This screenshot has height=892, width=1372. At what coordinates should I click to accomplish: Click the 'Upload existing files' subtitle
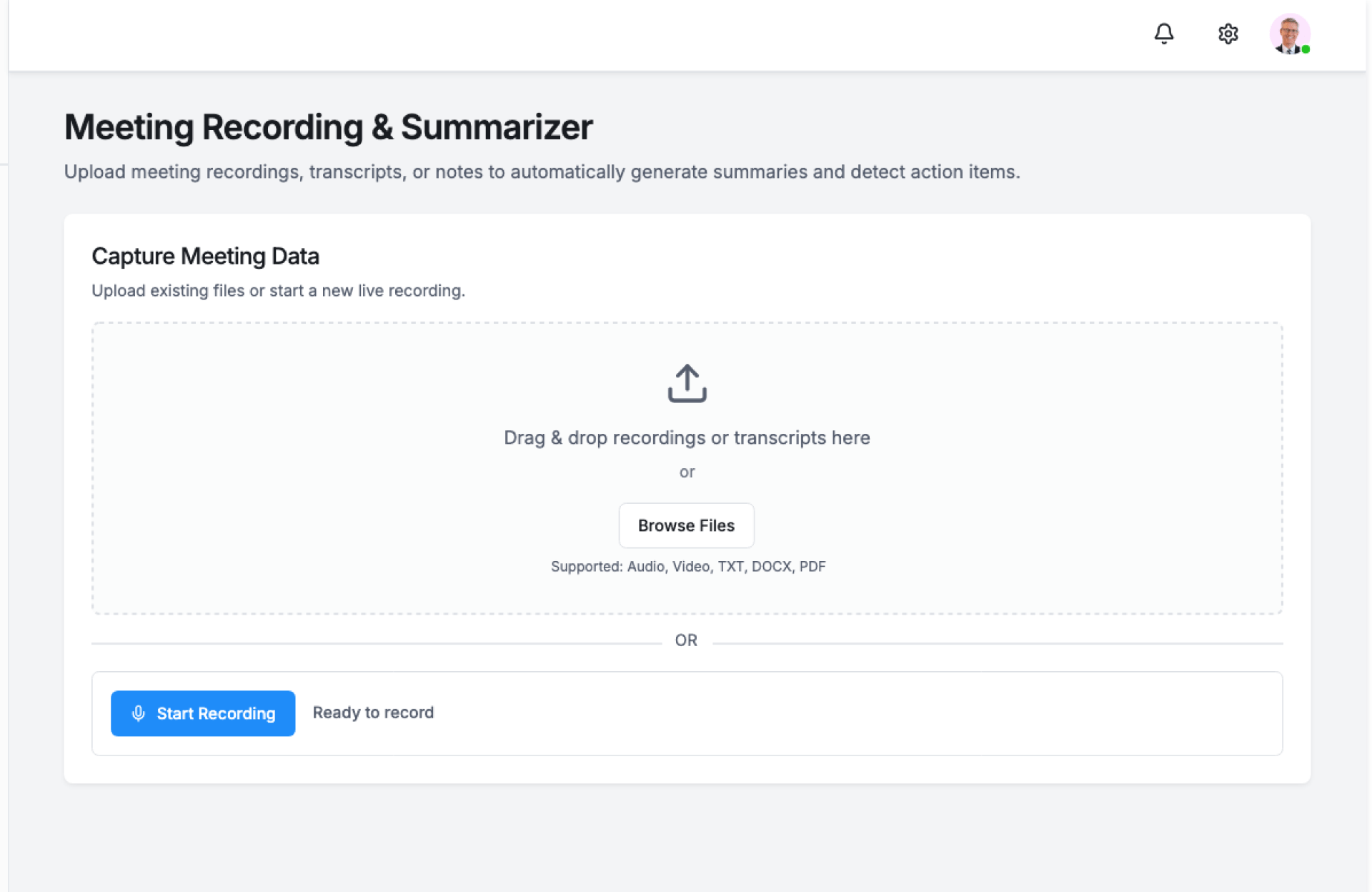click(278, 290)
